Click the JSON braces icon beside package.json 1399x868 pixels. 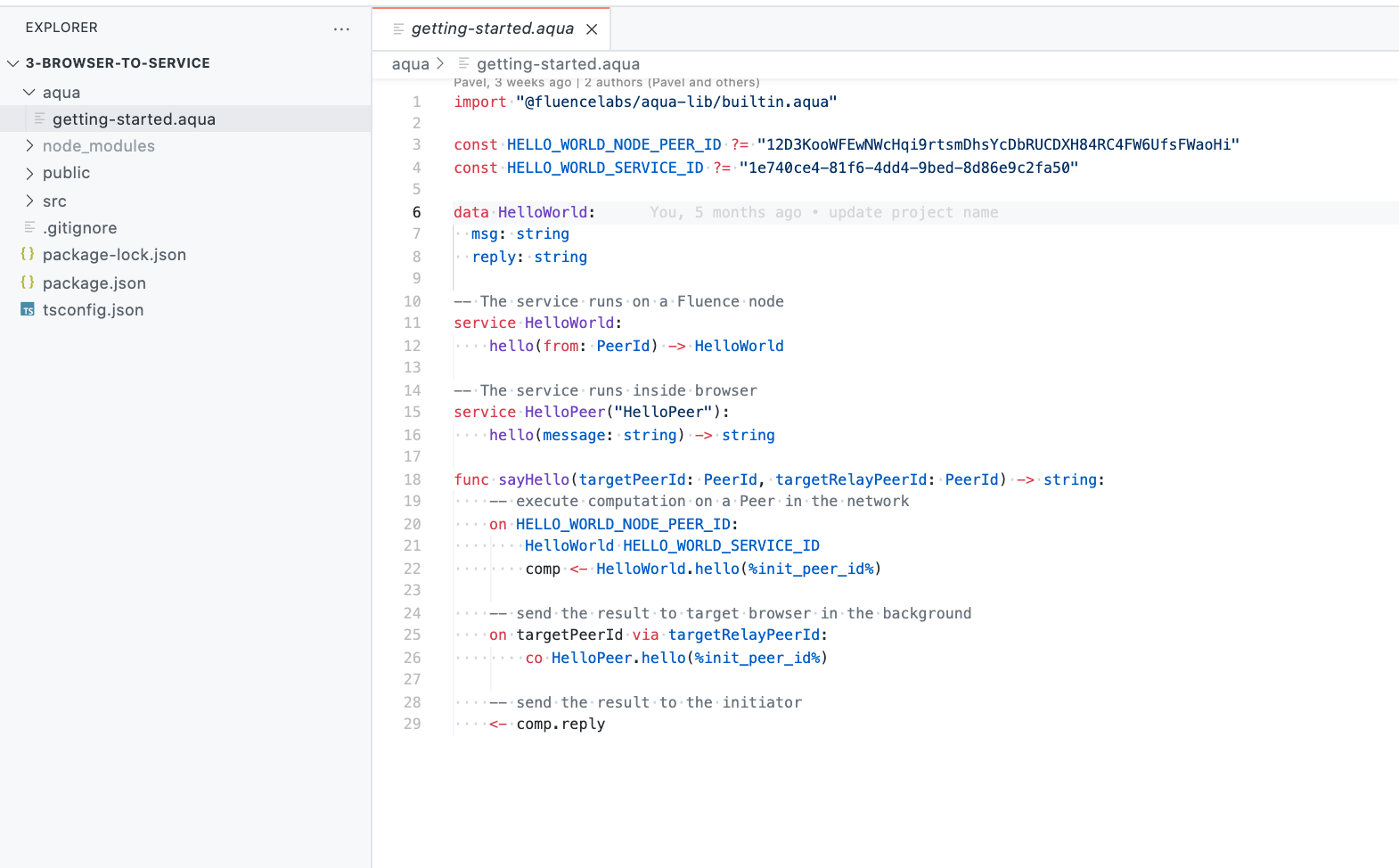click(x=28, y=283)
